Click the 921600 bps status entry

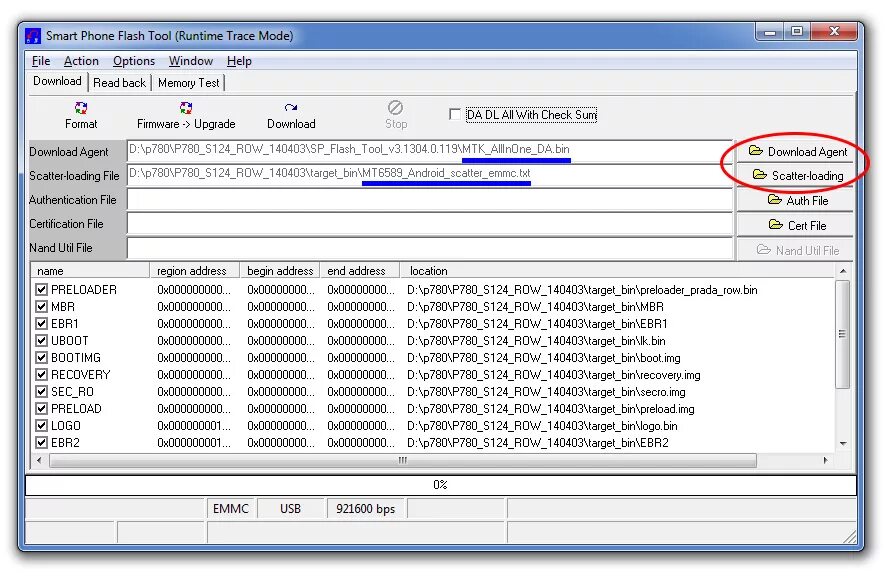pos(365,509)
